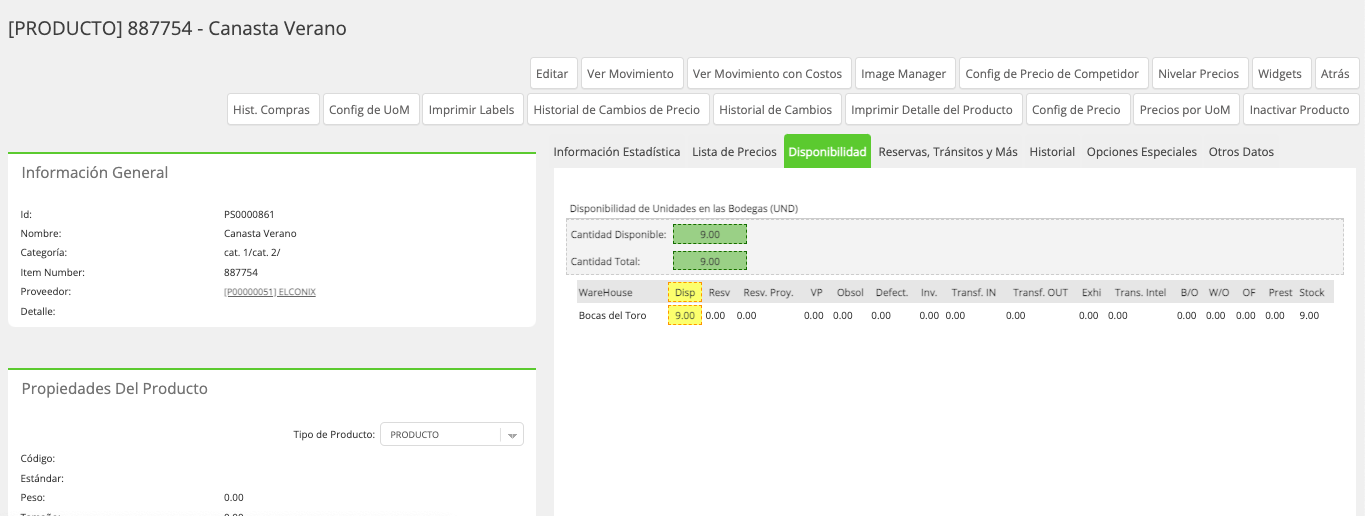Click the Nombre value Canasta Verano
Screen dimensions: 1365x516
[260, 233]
